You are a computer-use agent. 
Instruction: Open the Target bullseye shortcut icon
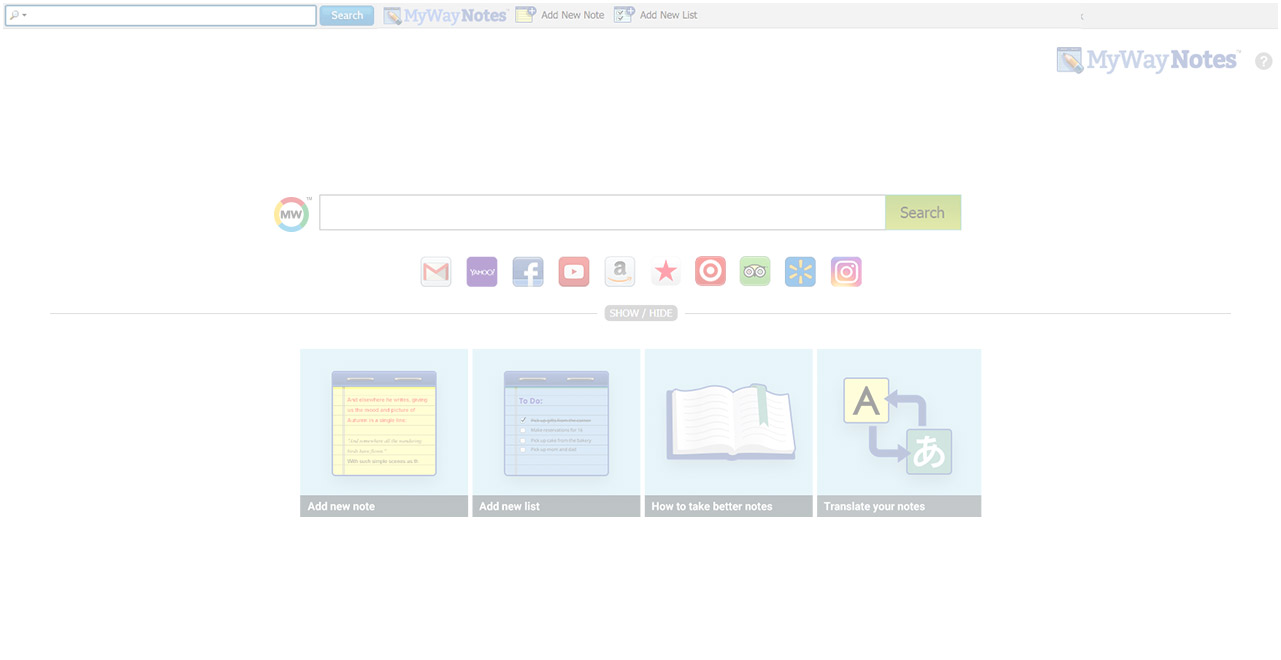[x=711, y=272]
